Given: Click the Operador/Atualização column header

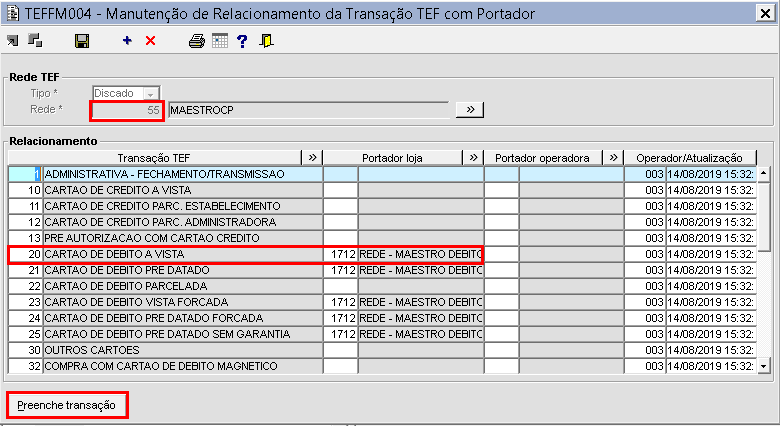Looking at the screenshot, I should point(689,158).
